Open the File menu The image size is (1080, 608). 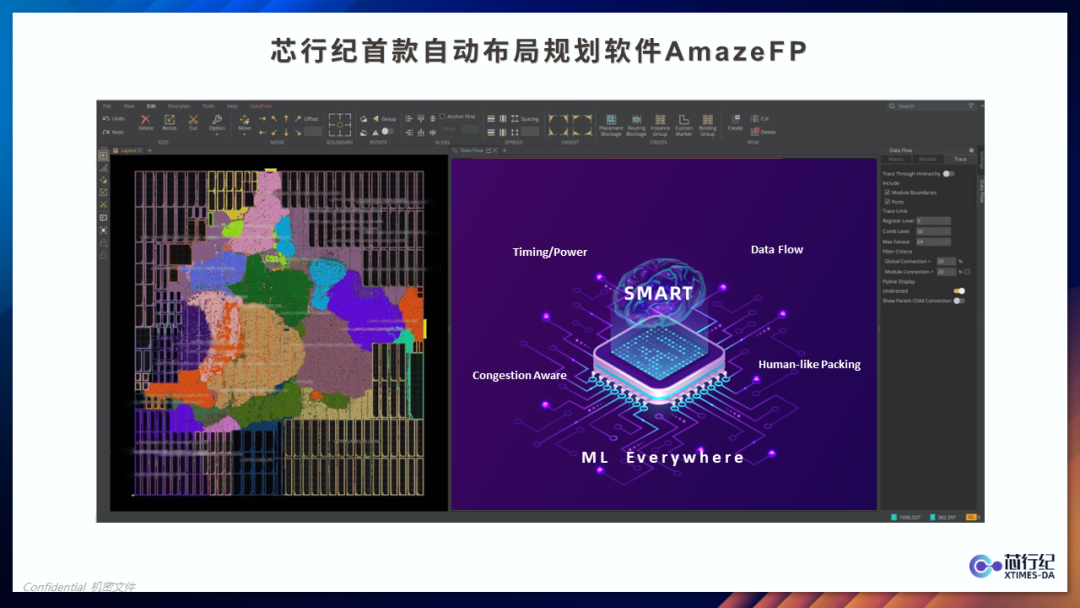(x=107, y=106)
